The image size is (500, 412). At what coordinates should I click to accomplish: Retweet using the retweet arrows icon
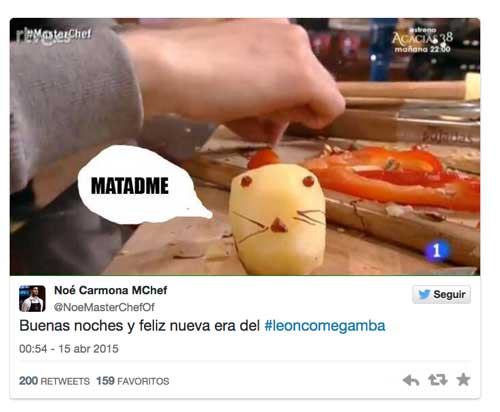click(437, 380)
